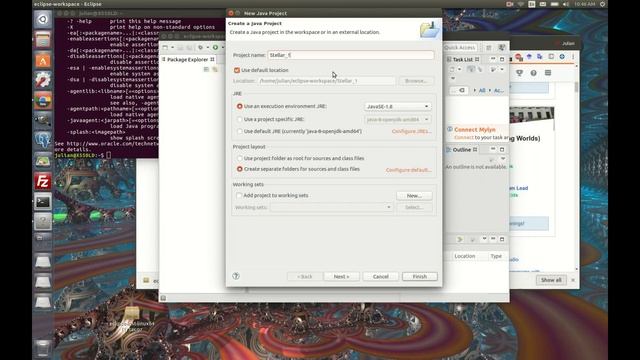The width and height of the screenshot is (640, 360).
Task: Open Files manager in launcher
Action: (43, 40)
